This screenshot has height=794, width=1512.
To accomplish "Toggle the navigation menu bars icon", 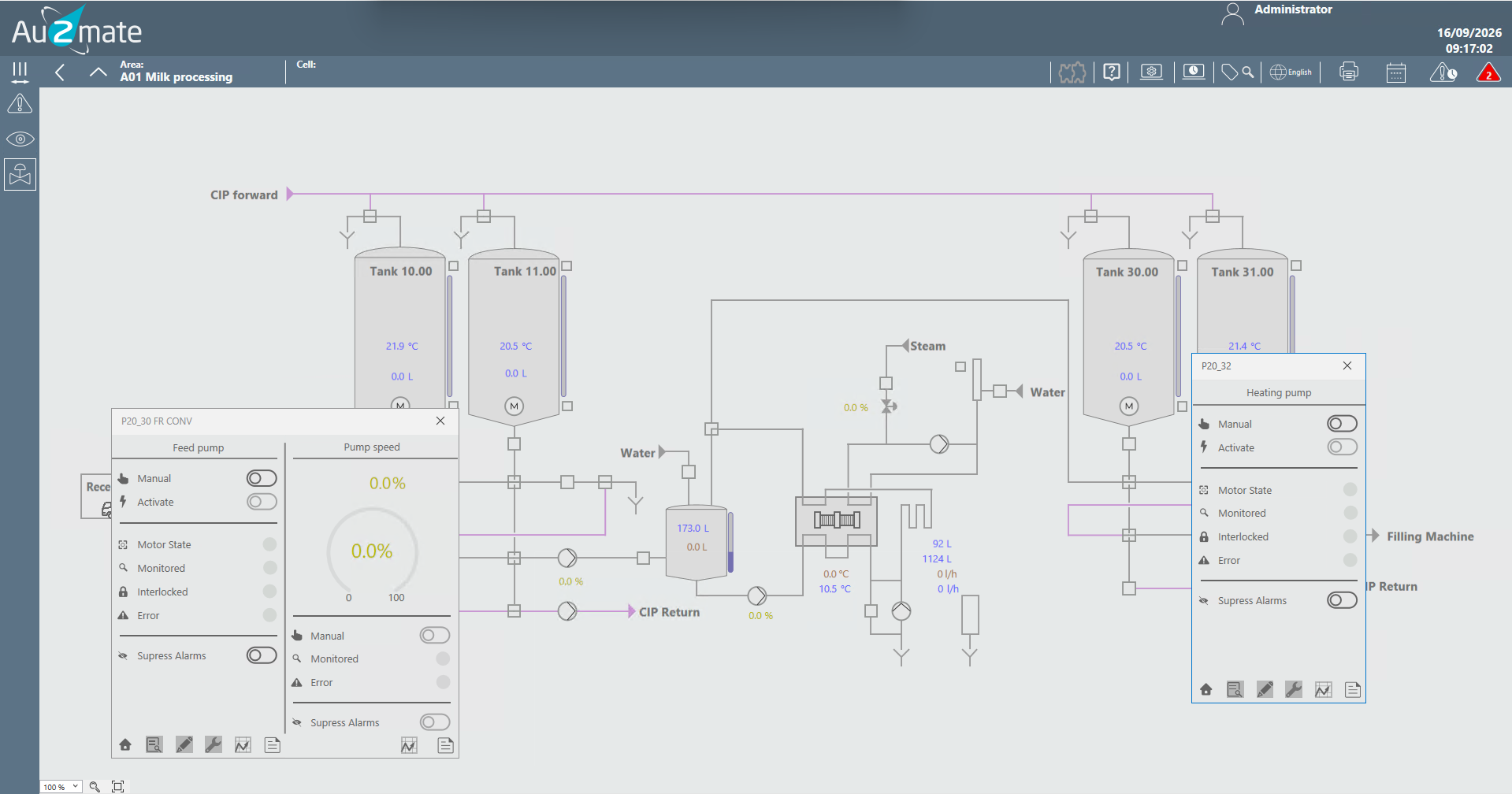I will point(20,72).
